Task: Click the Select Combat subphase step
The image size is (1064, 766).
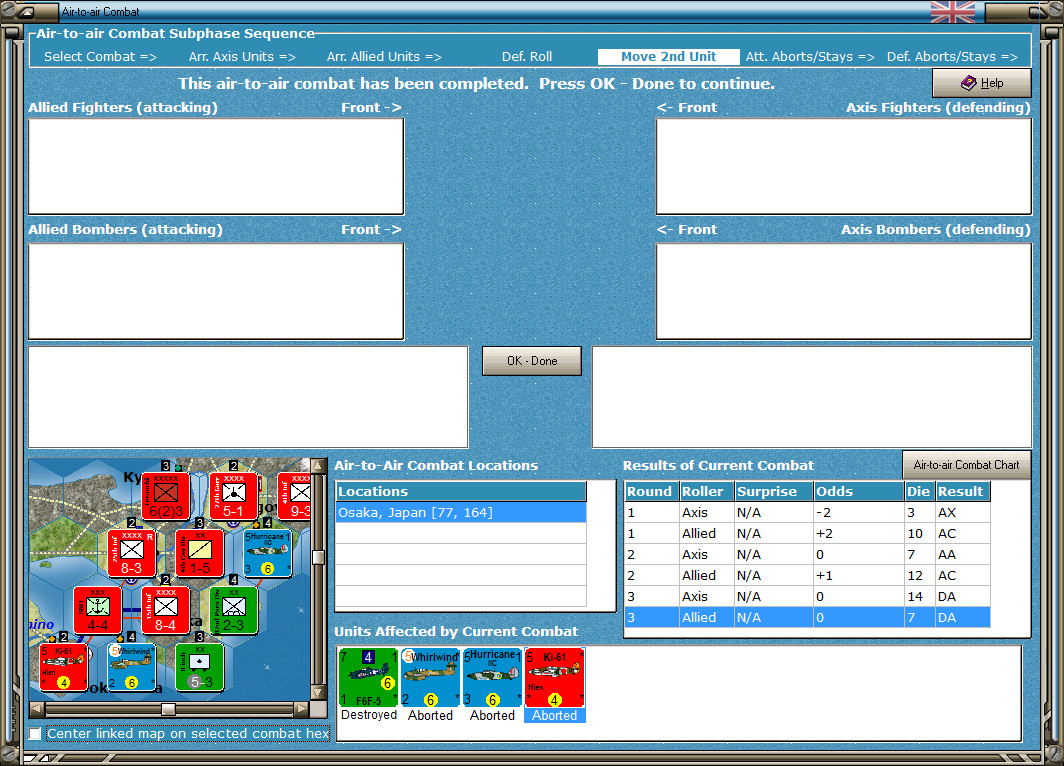Action: click(100, 57)
